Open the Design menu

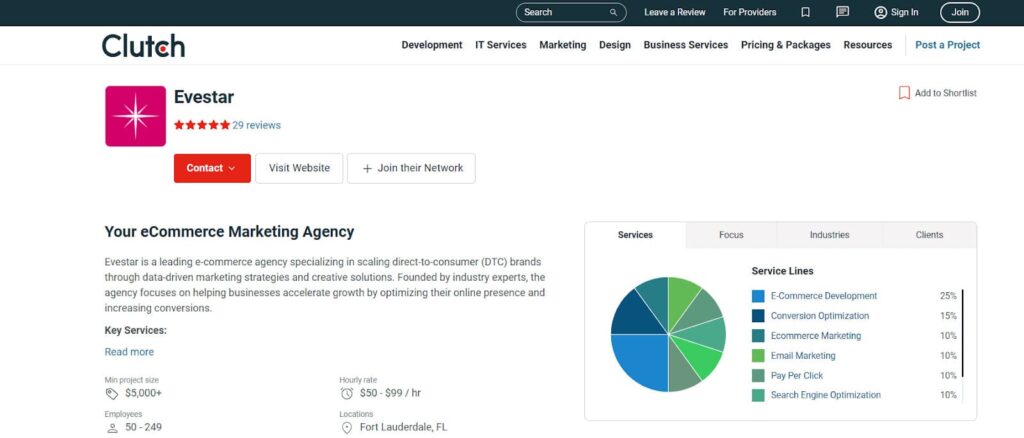615,45
